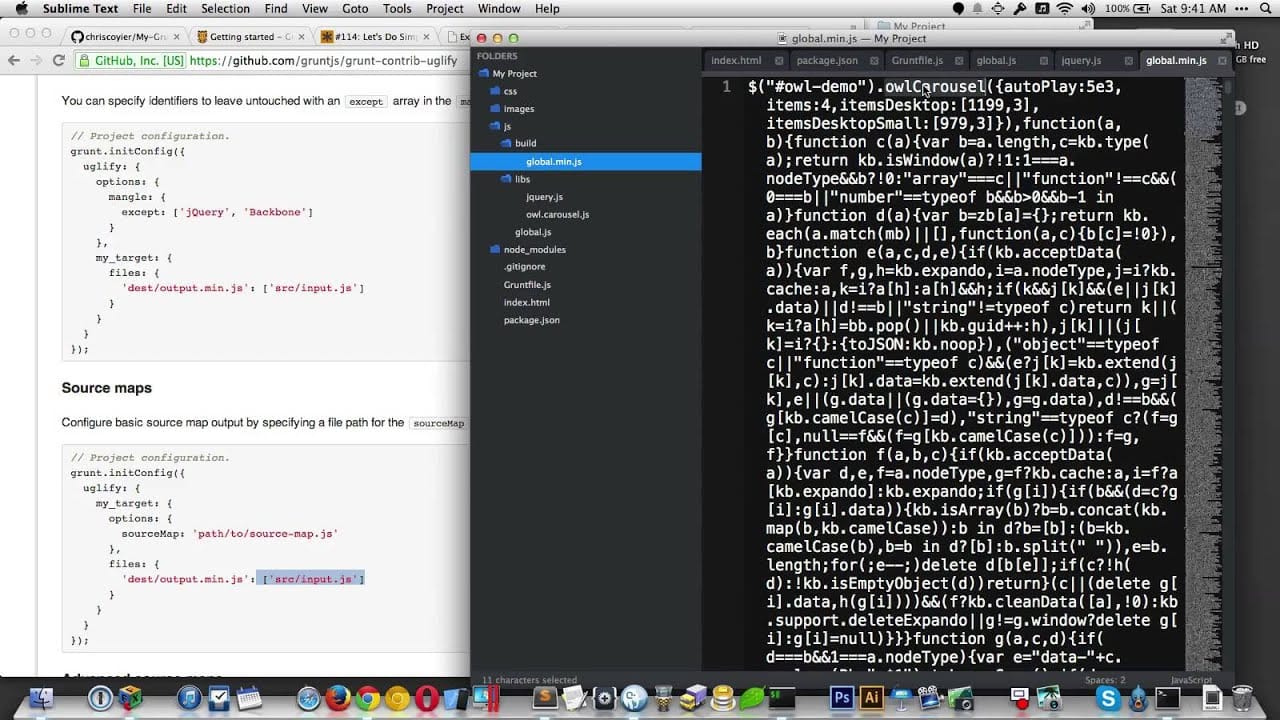This screenshot has width=1280, height=720.
Task: Expand the node_modules folder
Action: point(495,250)
